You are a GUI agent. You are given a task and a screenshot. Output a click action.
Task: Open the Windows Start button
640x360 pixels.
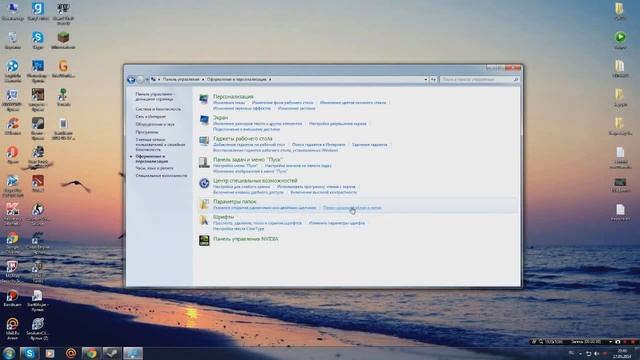[x=9, y=353]
